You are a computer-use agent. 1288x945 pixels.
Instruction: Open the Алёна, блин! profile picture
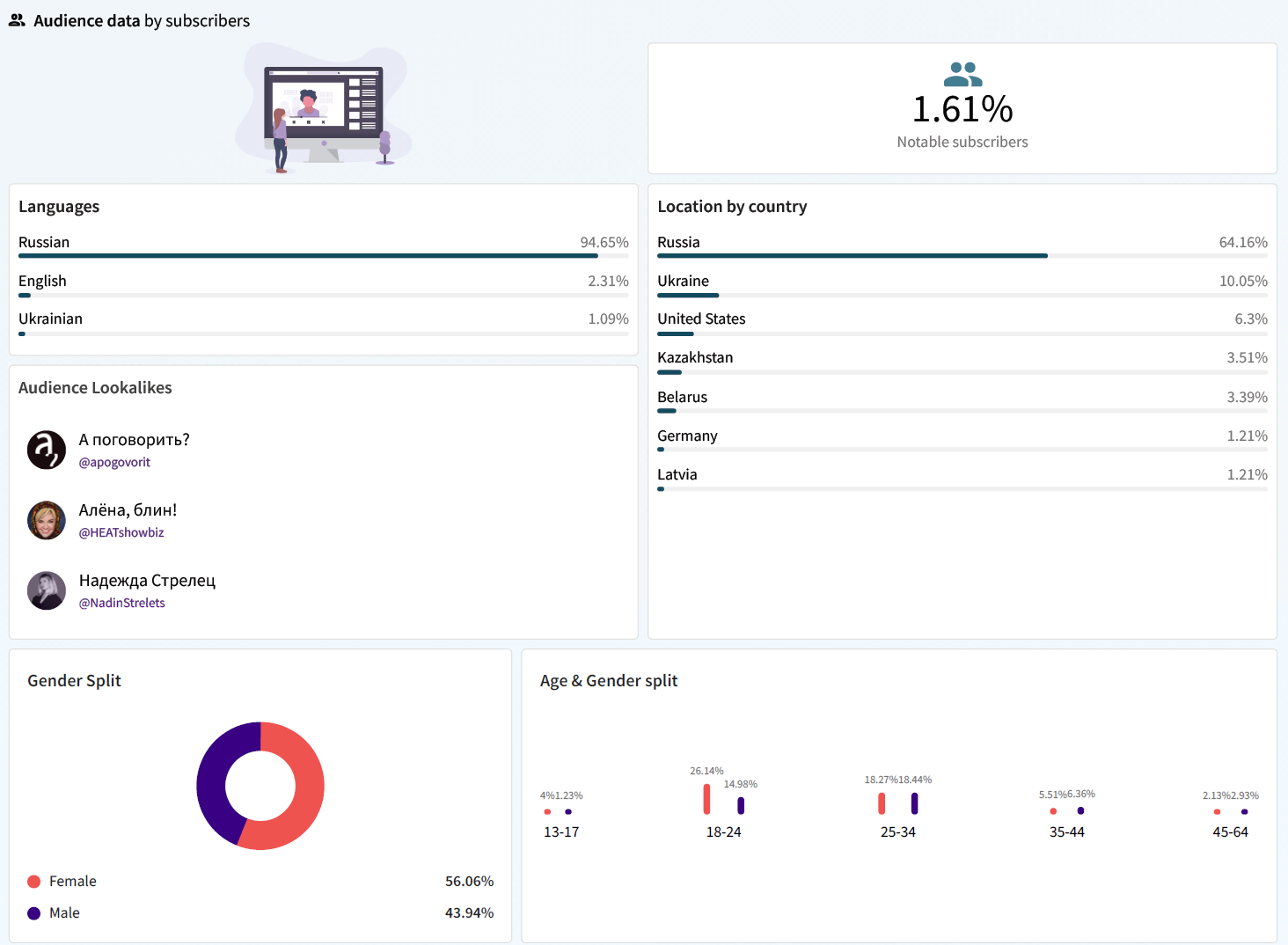pos(47,520)
